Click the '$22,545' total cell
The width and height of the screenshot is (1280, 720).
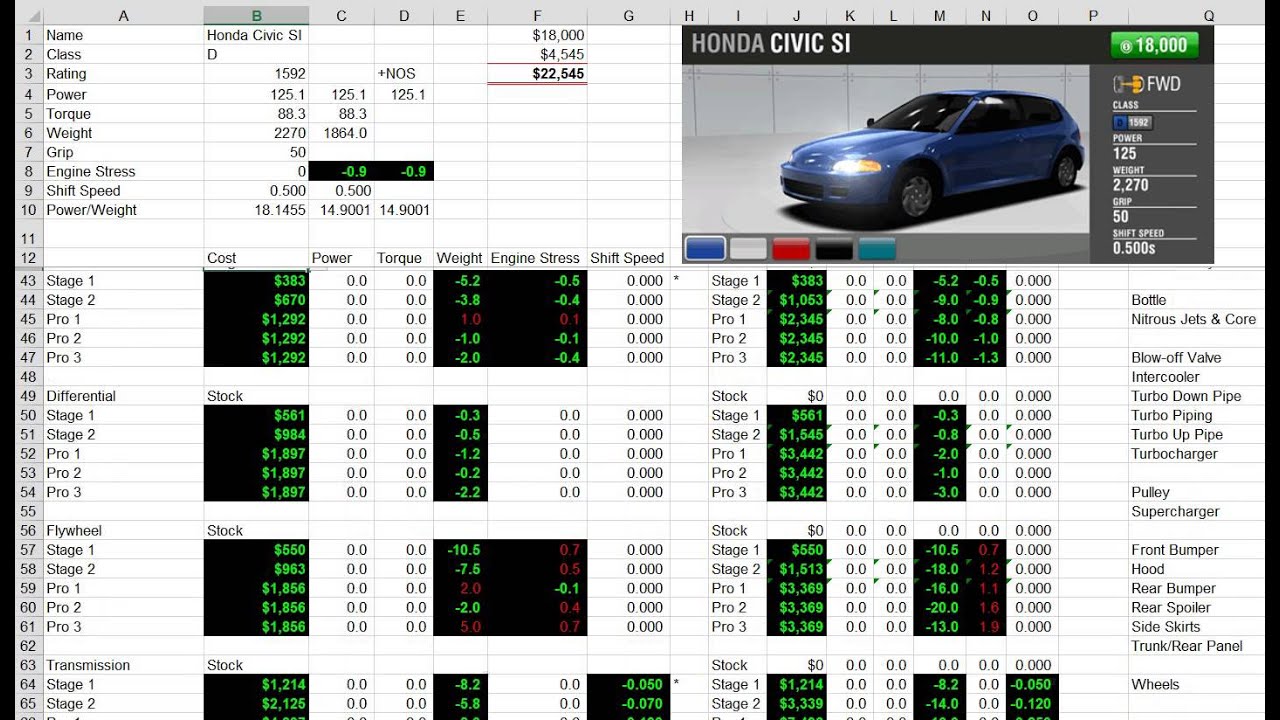pyautogui.click(x=537, y=74)
